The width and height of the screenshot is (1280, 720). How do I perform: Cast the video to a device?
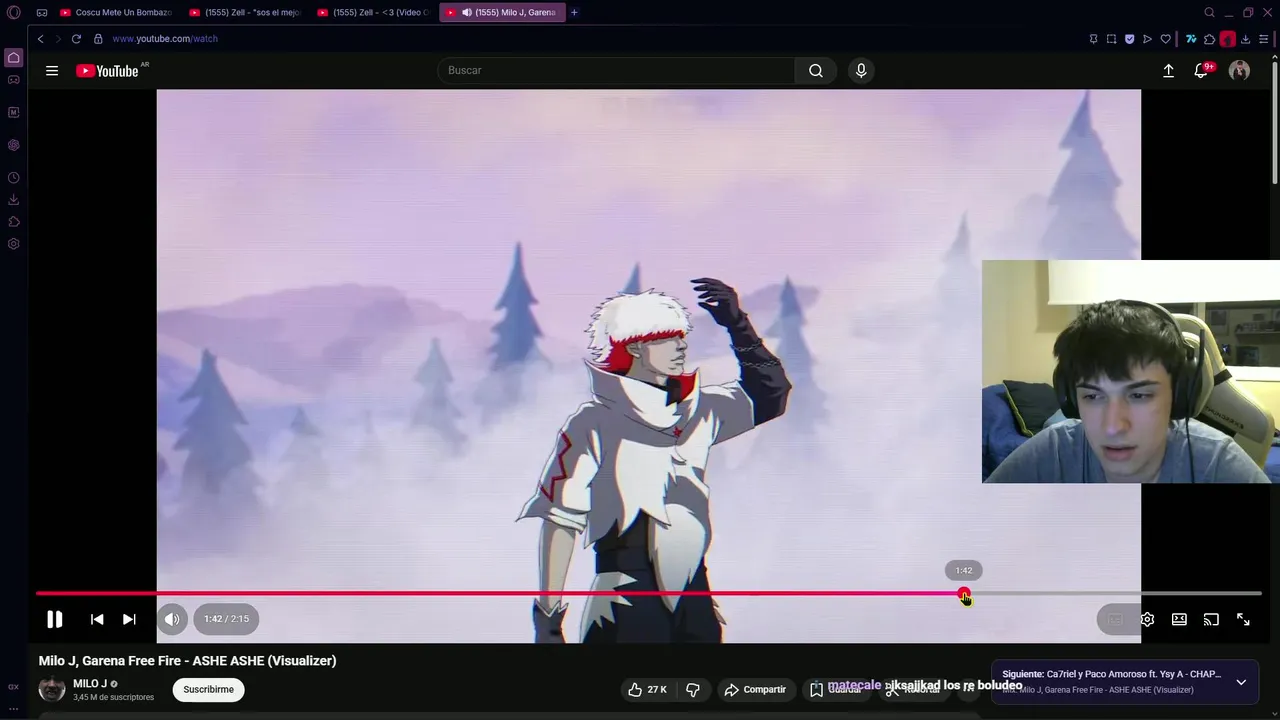pos(1211,619)
